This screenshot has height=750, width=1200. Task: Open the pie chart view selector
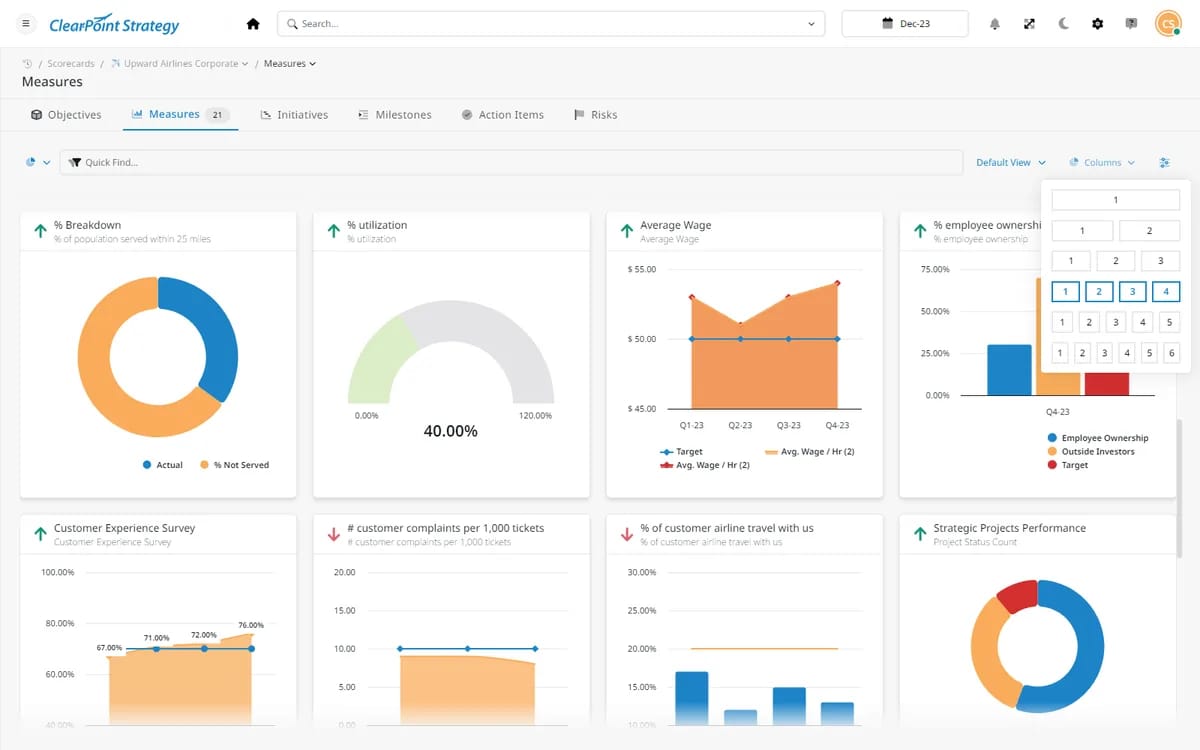(38, 162)
